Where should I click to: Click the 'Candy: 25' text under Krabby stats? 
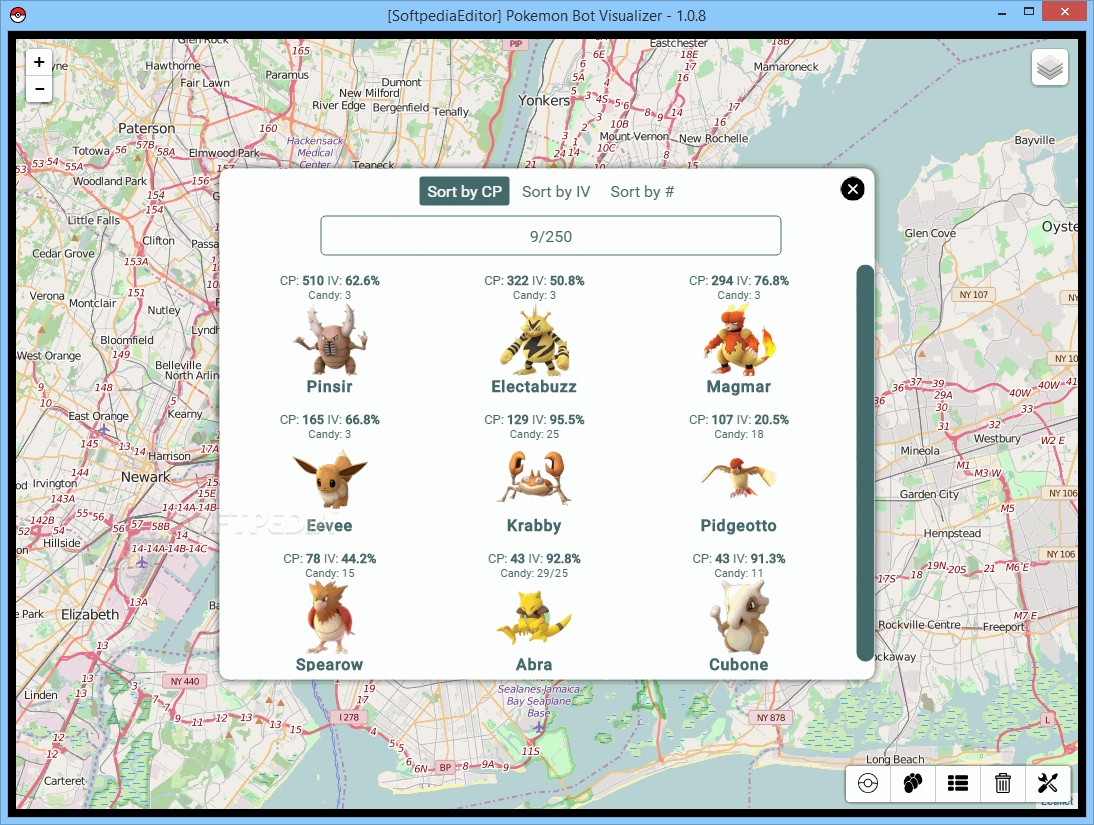point(534,434)
